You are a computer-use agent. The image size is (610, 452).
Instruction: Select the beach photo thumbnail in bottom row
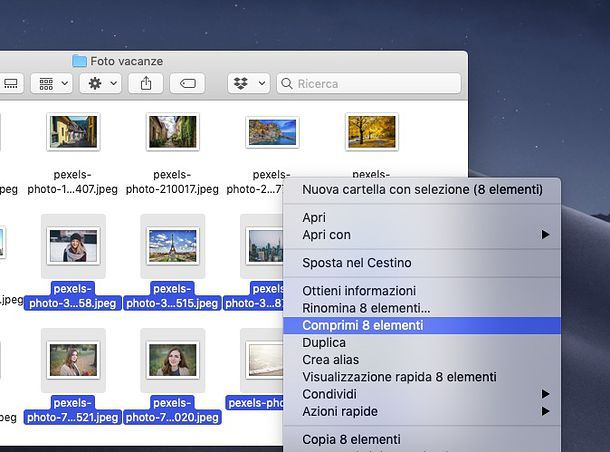pyautogui.click(x=265, y=360)
